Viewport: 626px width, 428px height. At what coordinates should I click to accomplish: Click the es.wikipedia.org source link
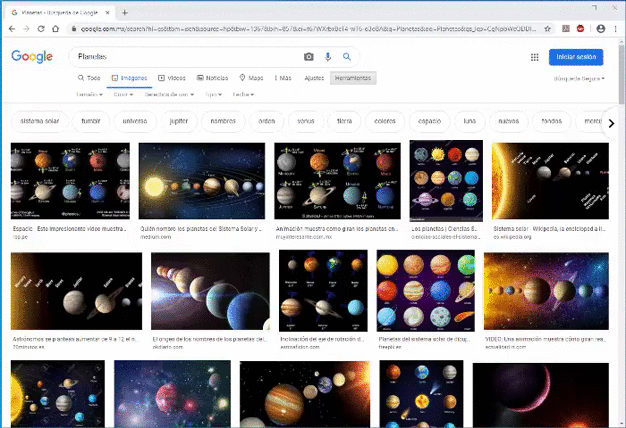[512, 237]
